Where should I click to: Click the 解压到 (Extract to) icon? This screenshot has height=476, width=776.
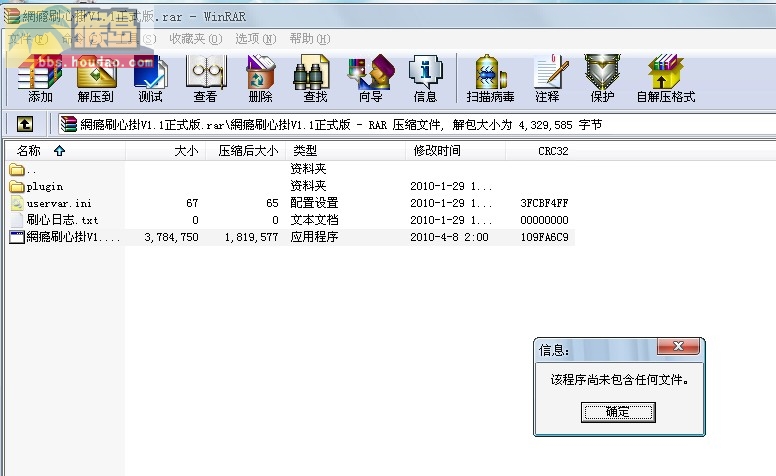coord(96,79)
